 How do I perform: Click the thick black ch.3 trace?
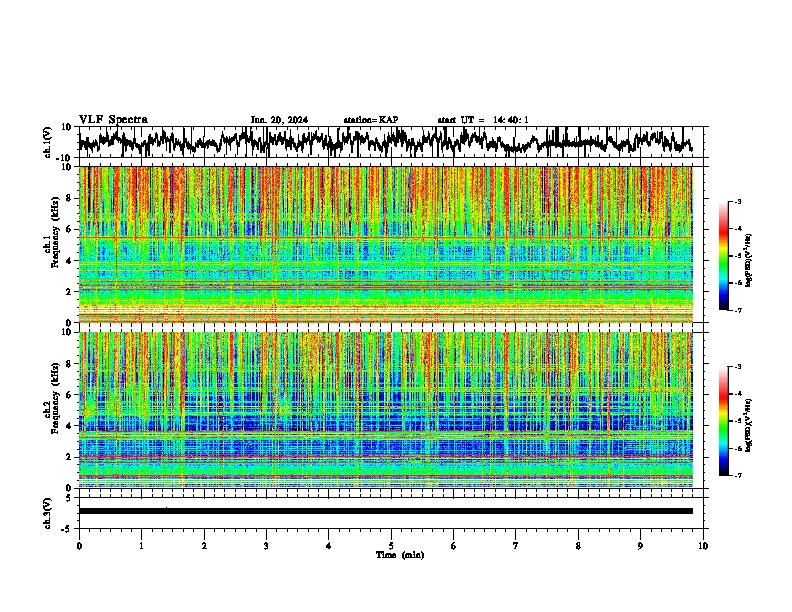tap(385, 511)
